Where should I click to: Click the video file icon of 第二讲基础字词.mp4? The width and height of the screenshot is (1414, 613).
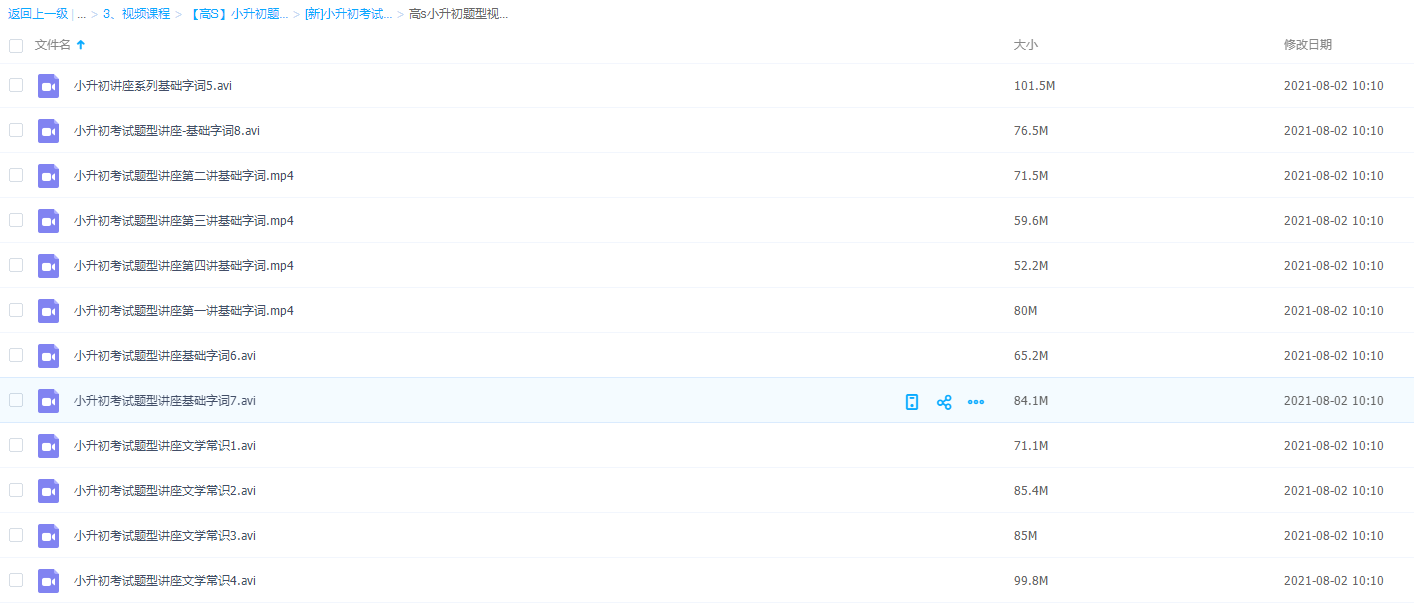pyautogui.click(x=49, y=176)
